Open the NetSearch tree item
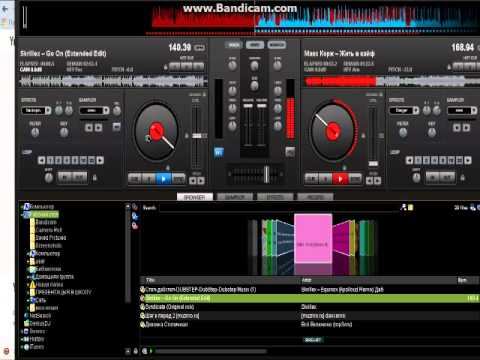 click(x=40, y=315)
